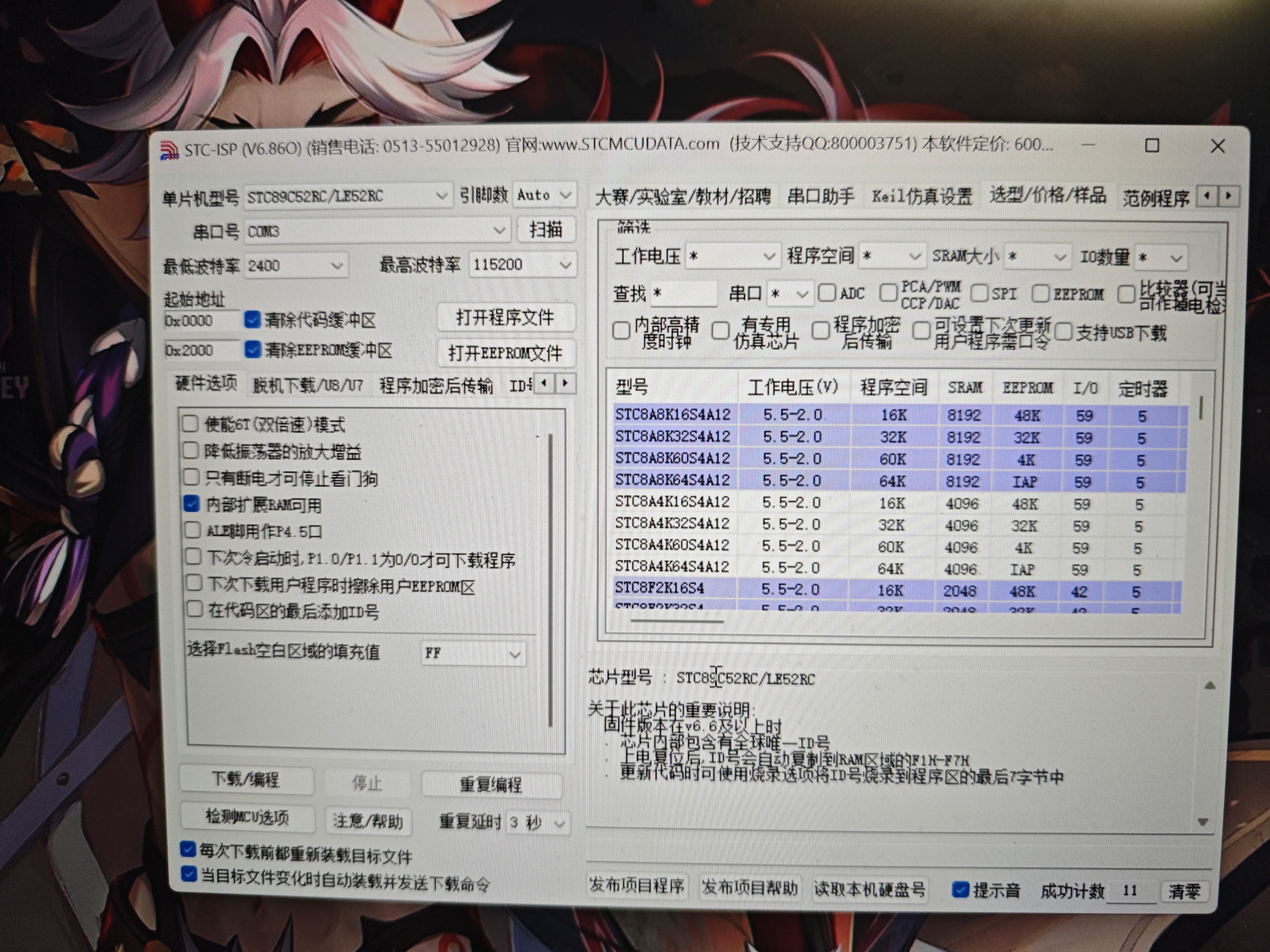Check the SPI filter checkbox
1270x952 pixels.
[x=979, y=293]
